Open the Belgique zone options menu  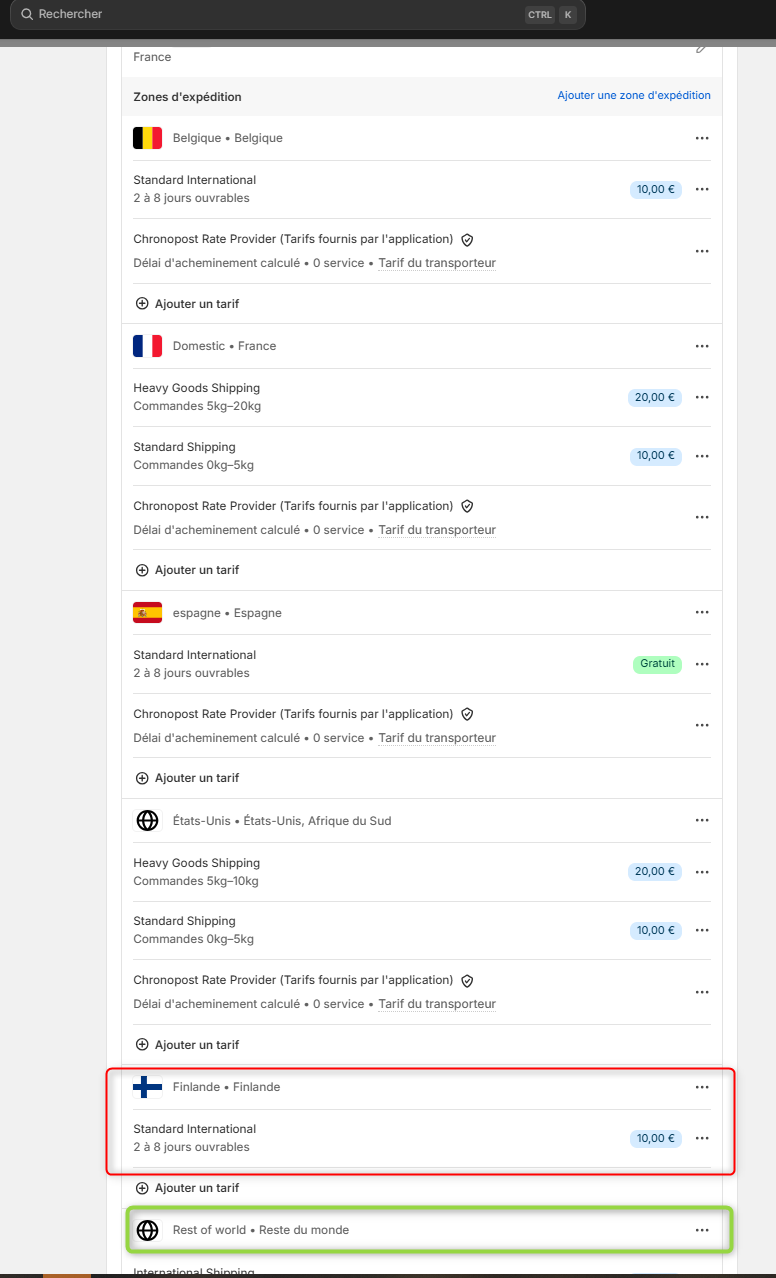(702, 138)
